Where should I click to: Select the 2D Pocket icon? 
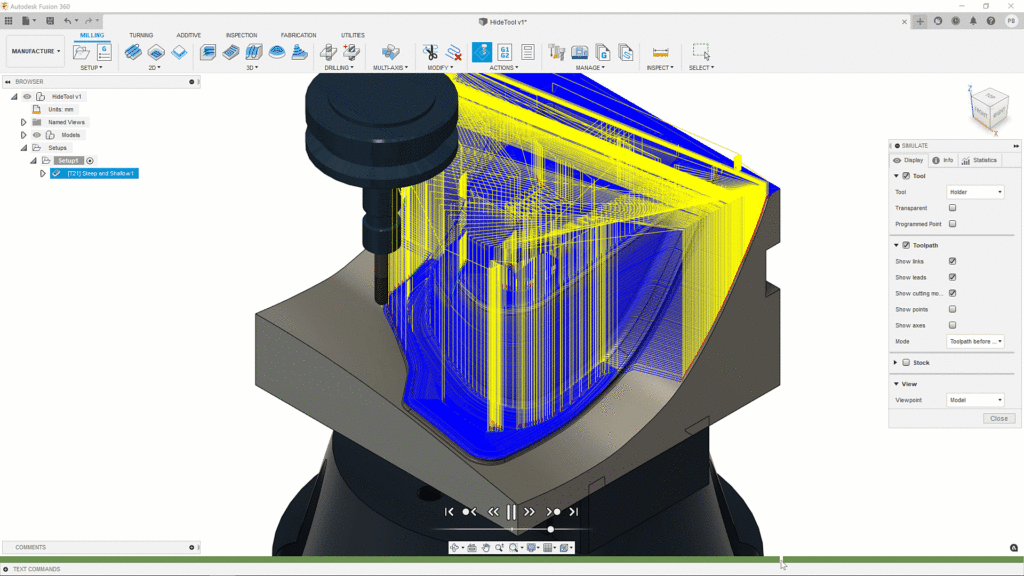click(156, 52)
